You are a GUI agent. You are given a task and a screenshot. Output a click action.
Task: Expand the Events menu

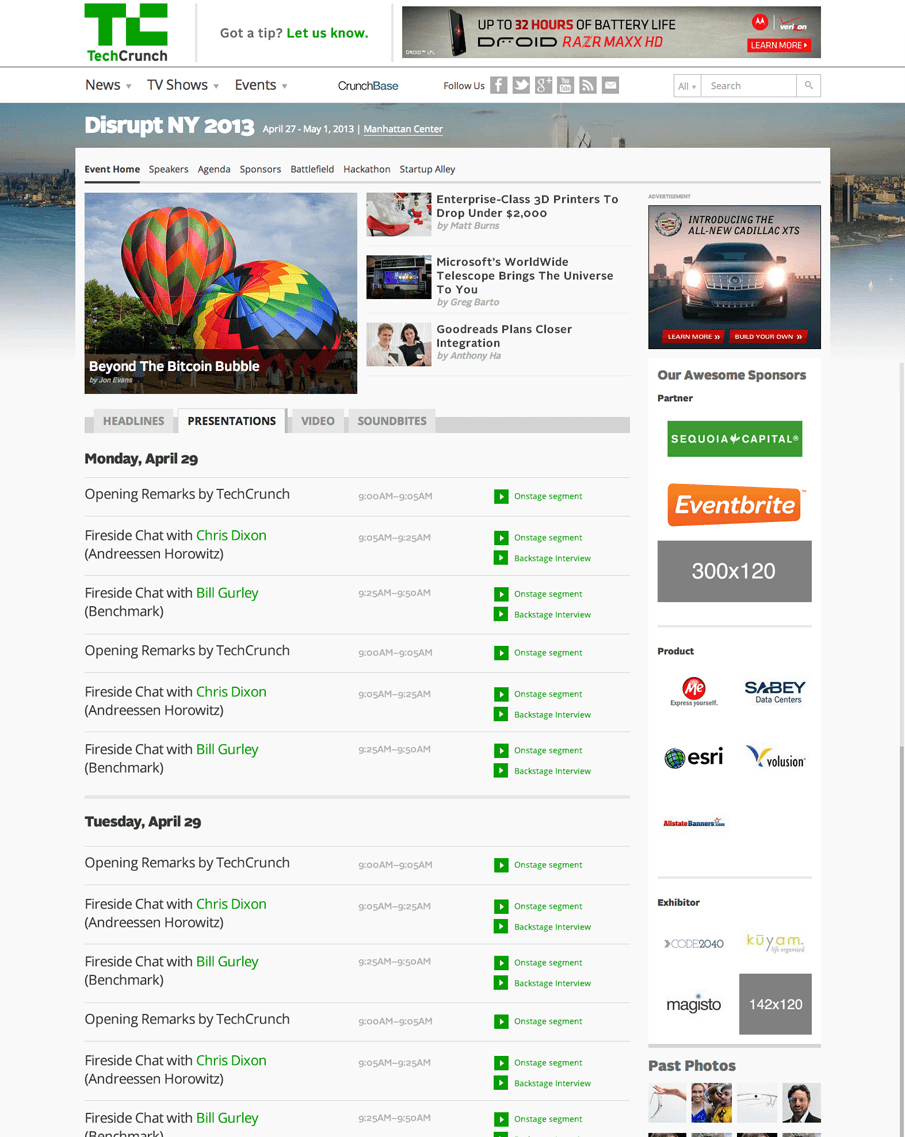point(261,85)
